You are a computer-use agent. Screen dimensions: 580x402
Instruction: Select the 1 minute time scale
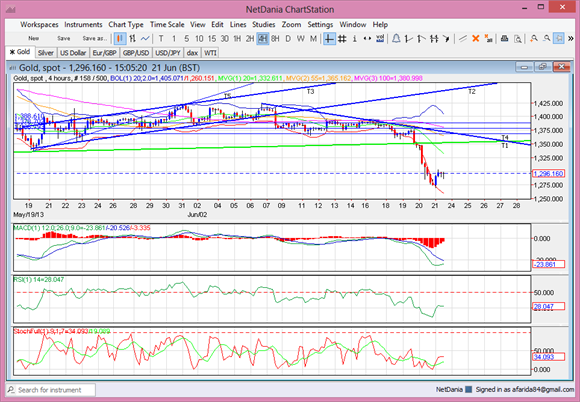click(x=174, y=38)
